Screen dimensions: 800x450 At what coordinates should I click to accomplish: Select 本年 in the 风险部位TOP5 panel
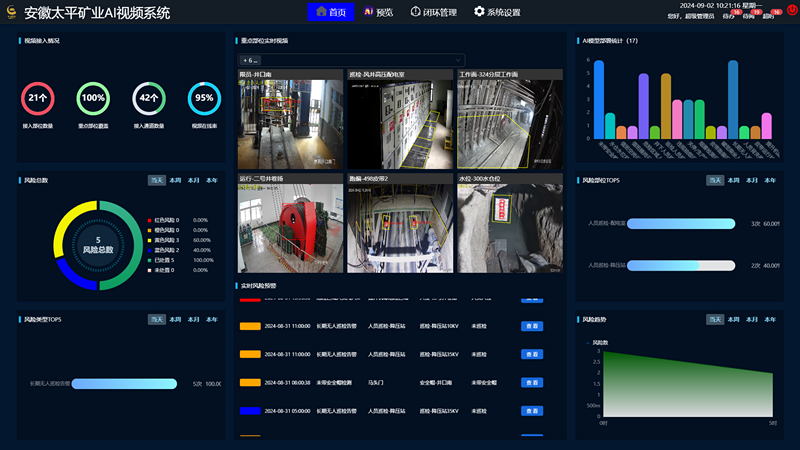[x=770, y=180]
